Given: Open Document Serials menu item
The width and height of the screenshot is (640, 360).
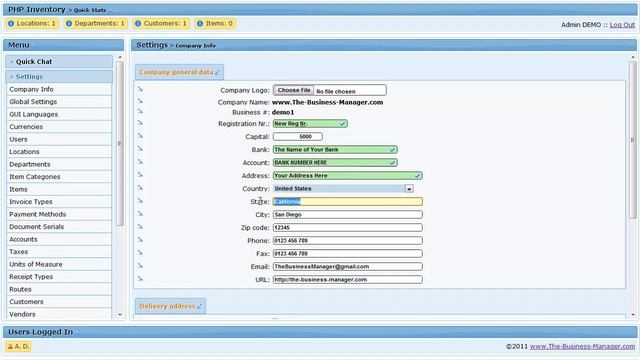Looking at the screenshot, I should 59,227.
